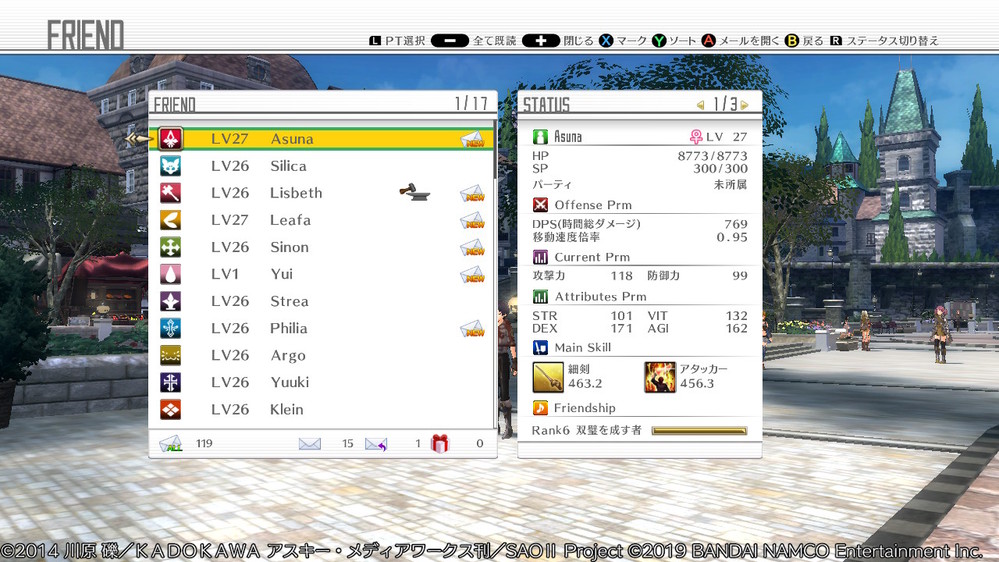Screen dimensions: 999x562
Task: Select the Yuuki friend name
Action: (x=290, y=382)
